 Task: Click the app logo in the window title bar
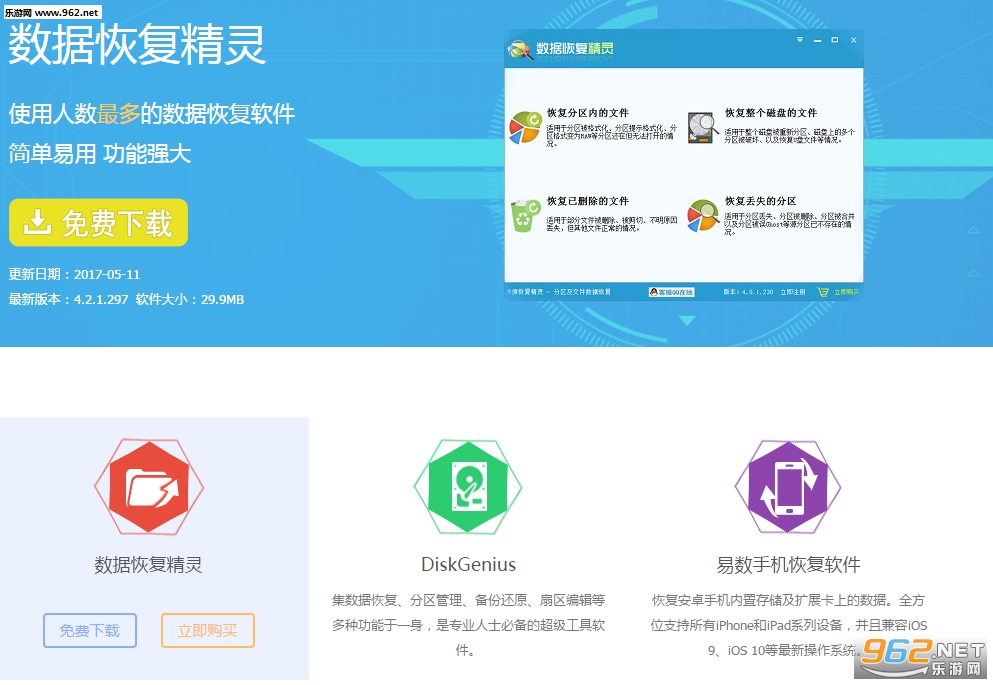point(520,49)
